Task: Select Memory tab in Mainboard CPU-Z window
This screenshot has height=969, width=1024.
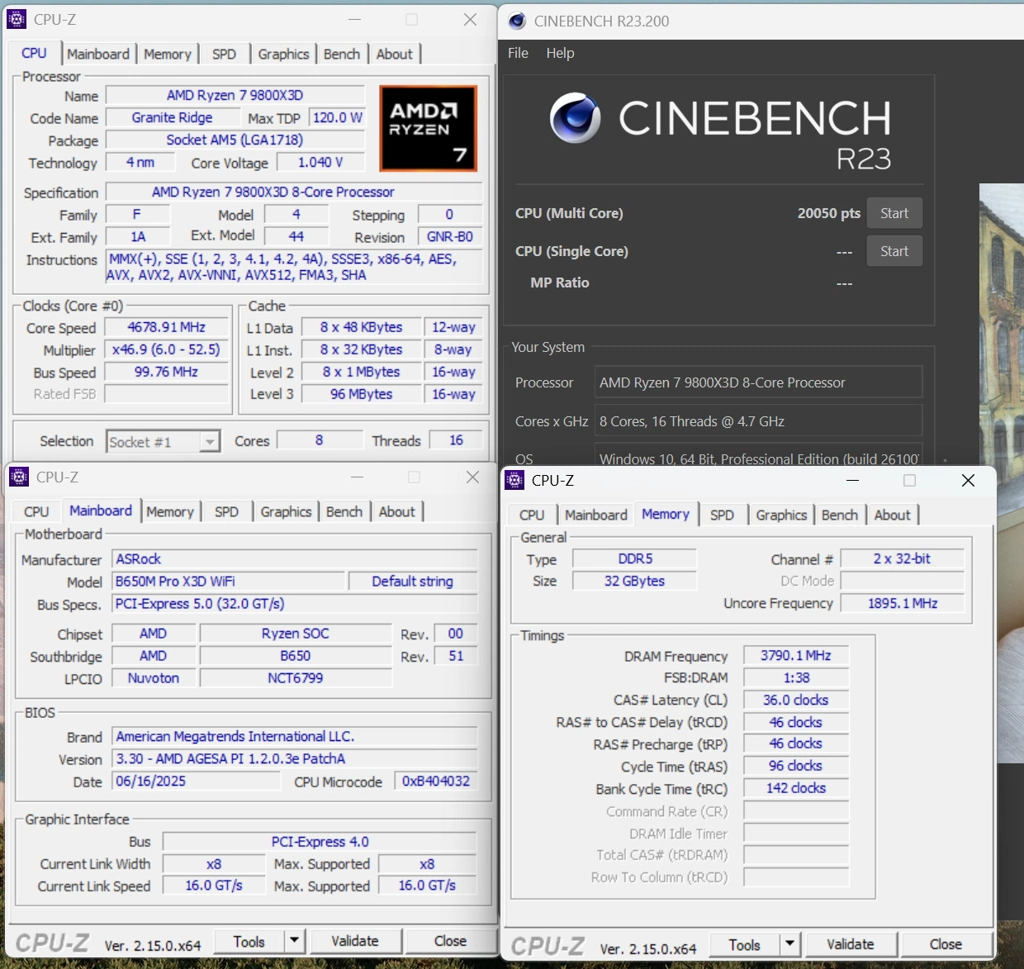Action: pos(170,512)
